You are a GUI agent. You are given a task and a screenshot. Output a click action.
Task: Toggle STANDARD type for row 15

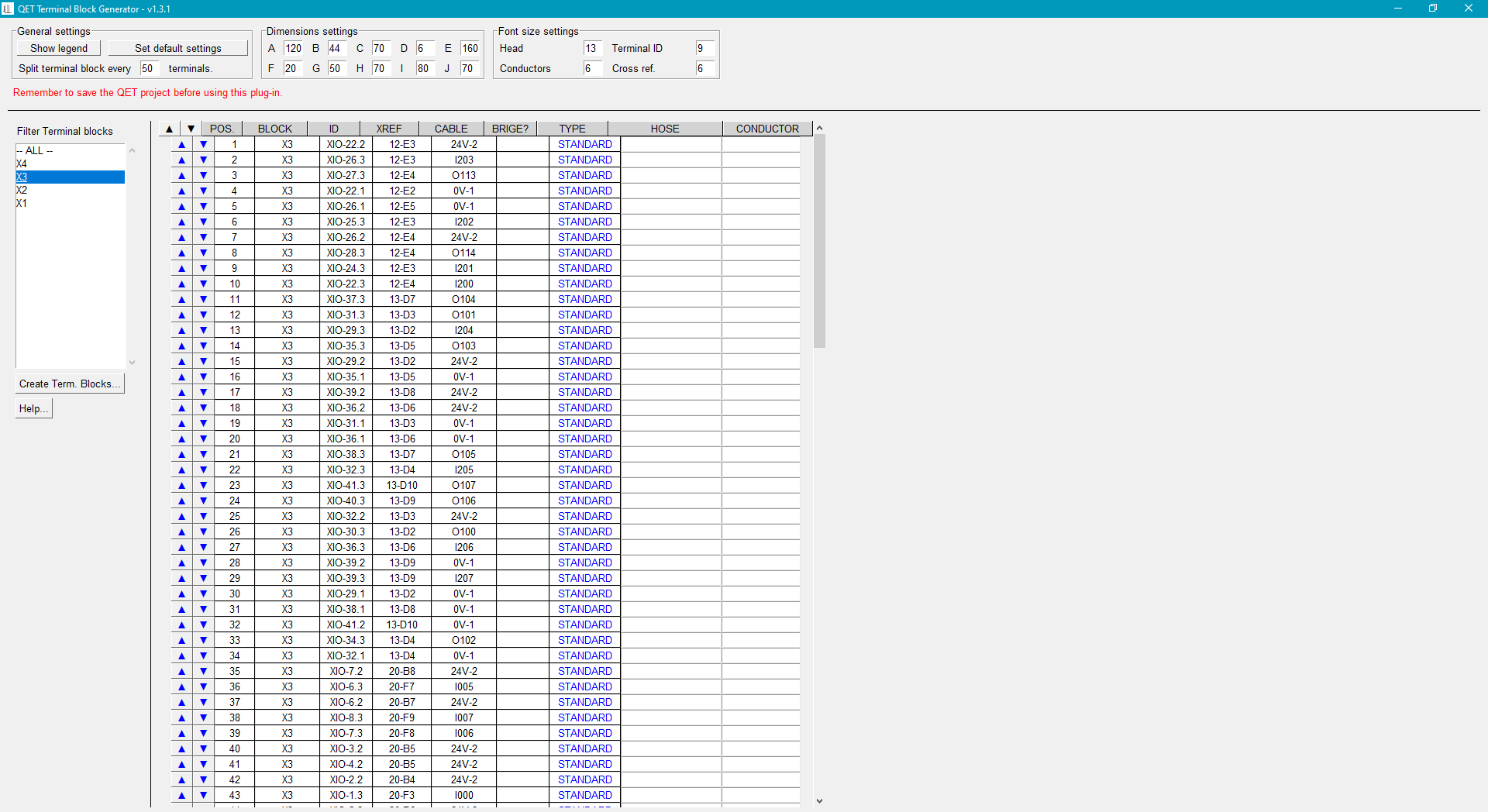(x=584, y=362)
